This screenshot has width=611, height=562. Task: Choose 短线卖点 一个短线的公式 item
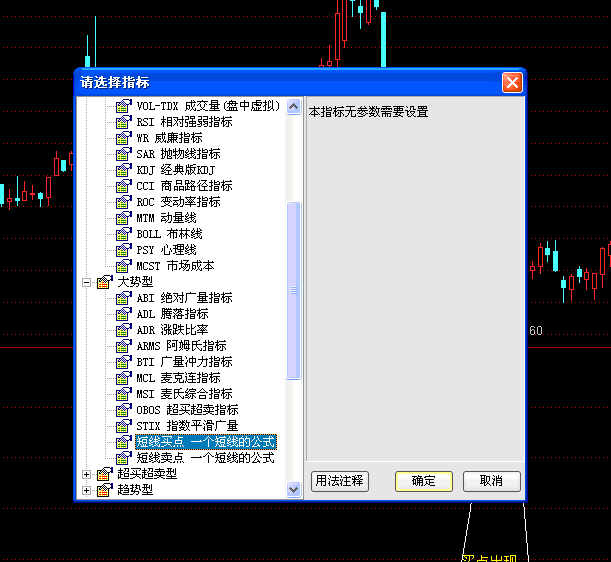205,458
